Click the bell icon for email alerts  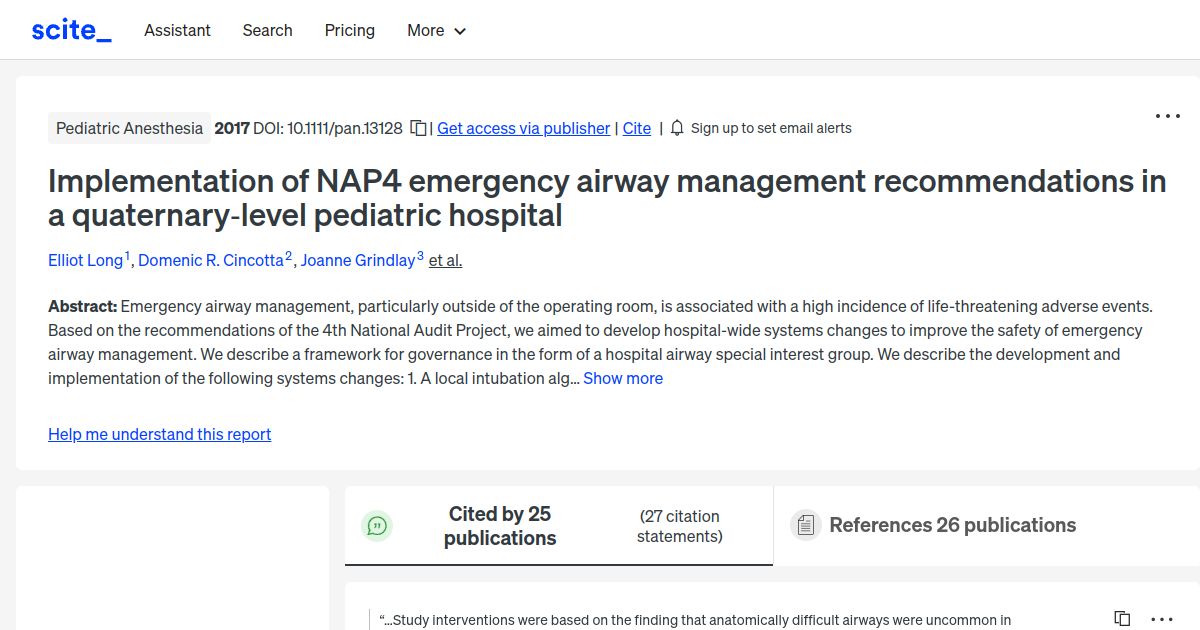677,127
